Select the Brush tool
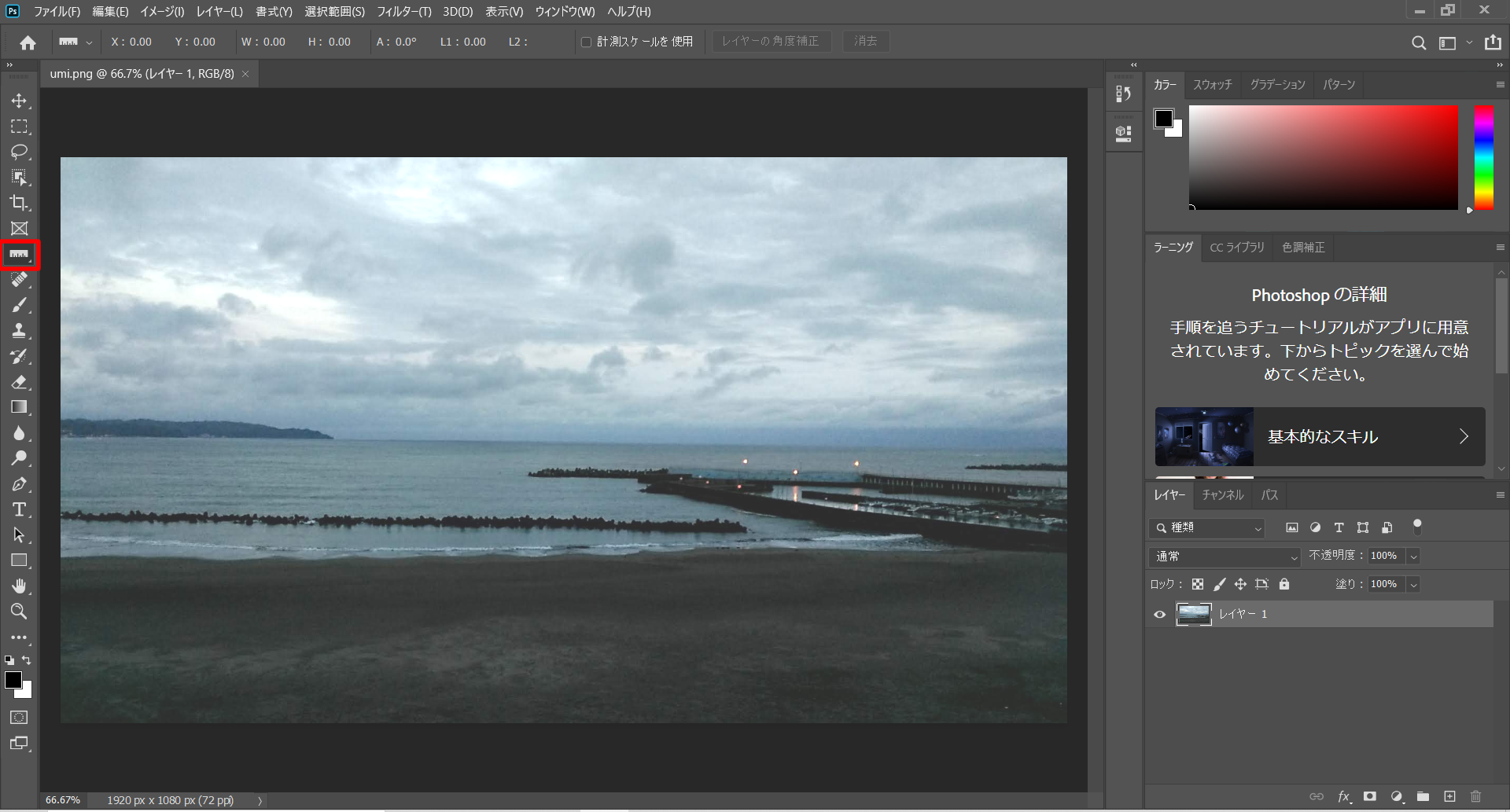 click(x=20, y=305)
